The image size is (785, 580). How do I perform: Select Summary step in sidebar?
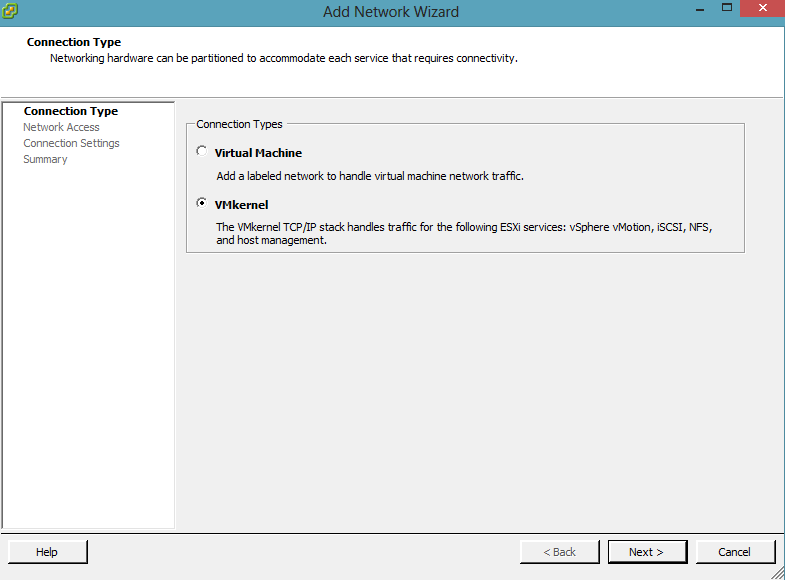pos(45,159)
